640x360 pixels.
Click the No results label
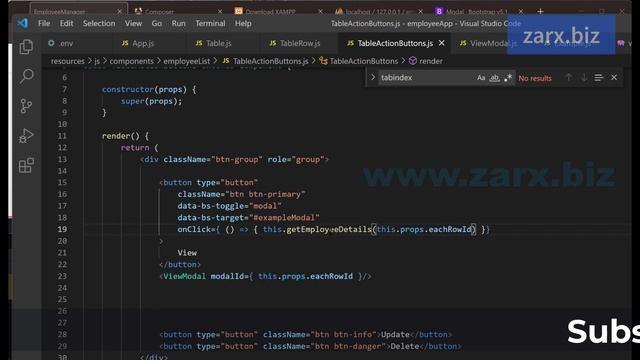coord(535,78)
